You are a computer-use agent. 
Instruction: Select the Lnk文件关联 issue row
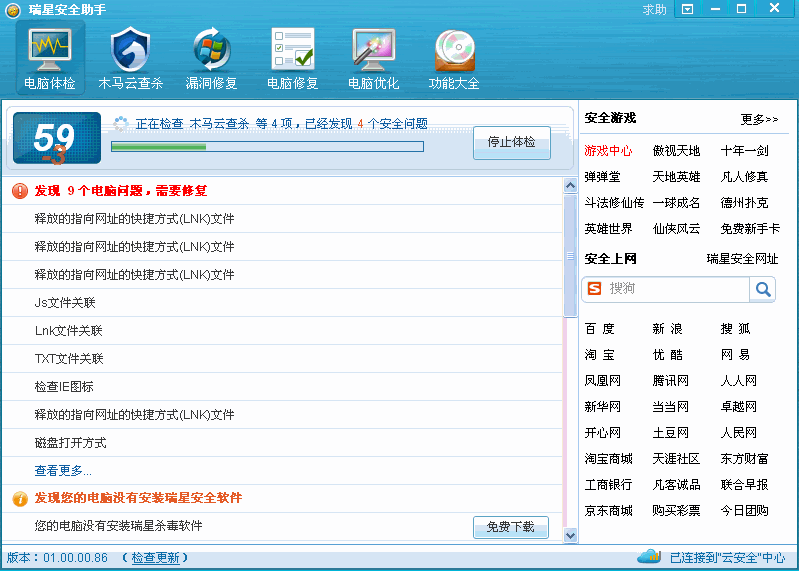tap(283, 331)
